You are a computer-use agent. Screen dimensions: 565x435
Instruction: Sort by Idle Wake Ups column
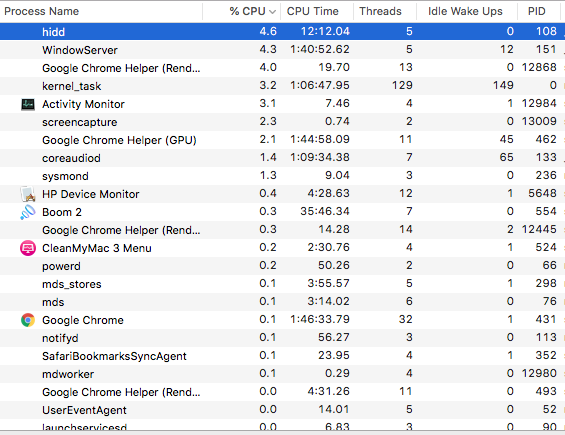(x=465, y=11)
